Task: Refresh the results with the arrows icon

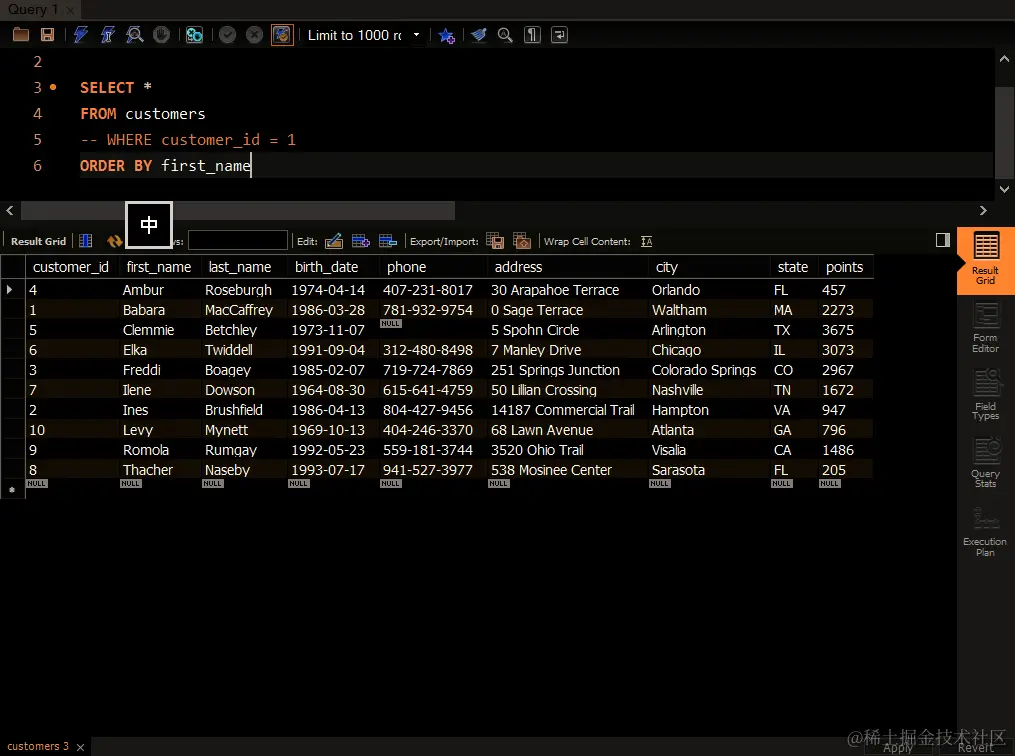Action: 115,241
